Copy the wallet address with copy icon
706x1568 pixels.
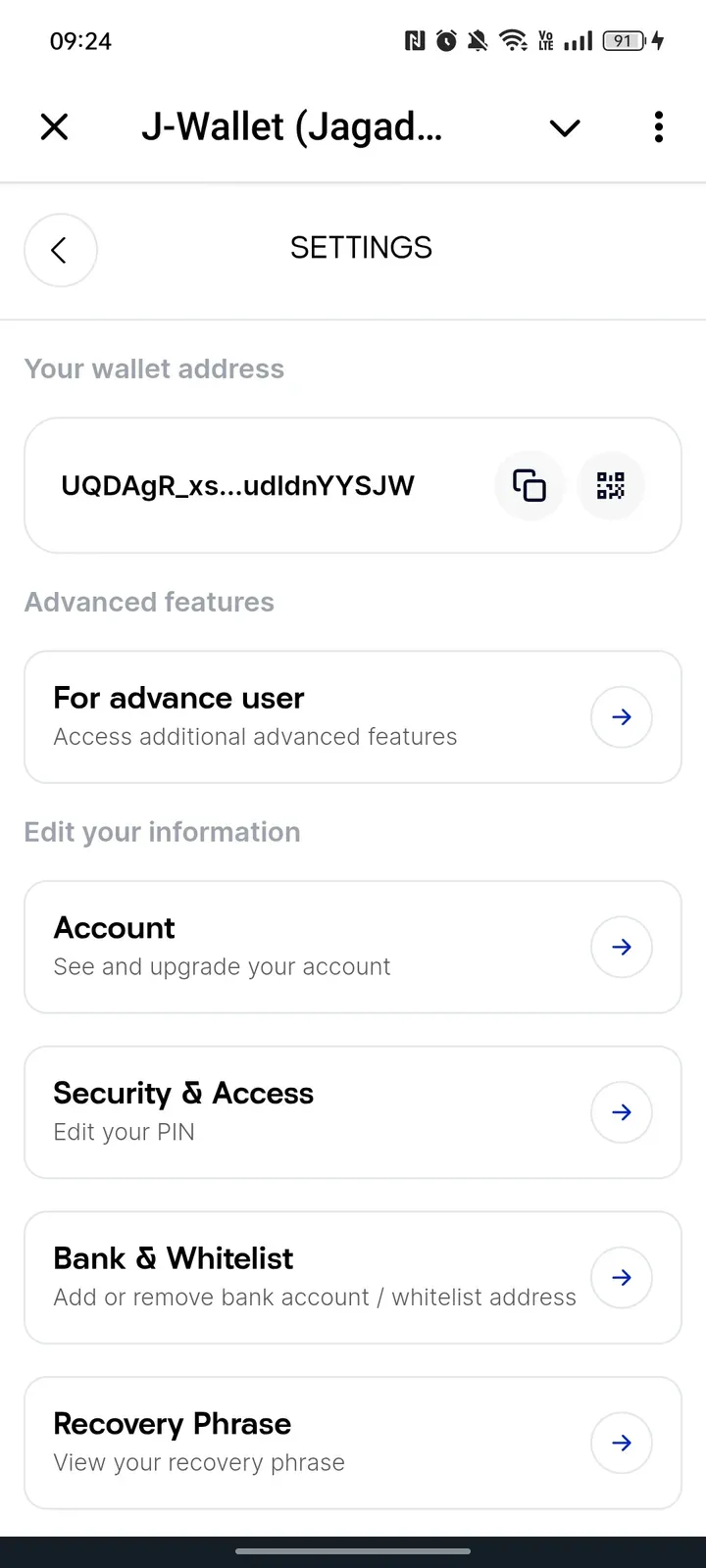point(529,485)
